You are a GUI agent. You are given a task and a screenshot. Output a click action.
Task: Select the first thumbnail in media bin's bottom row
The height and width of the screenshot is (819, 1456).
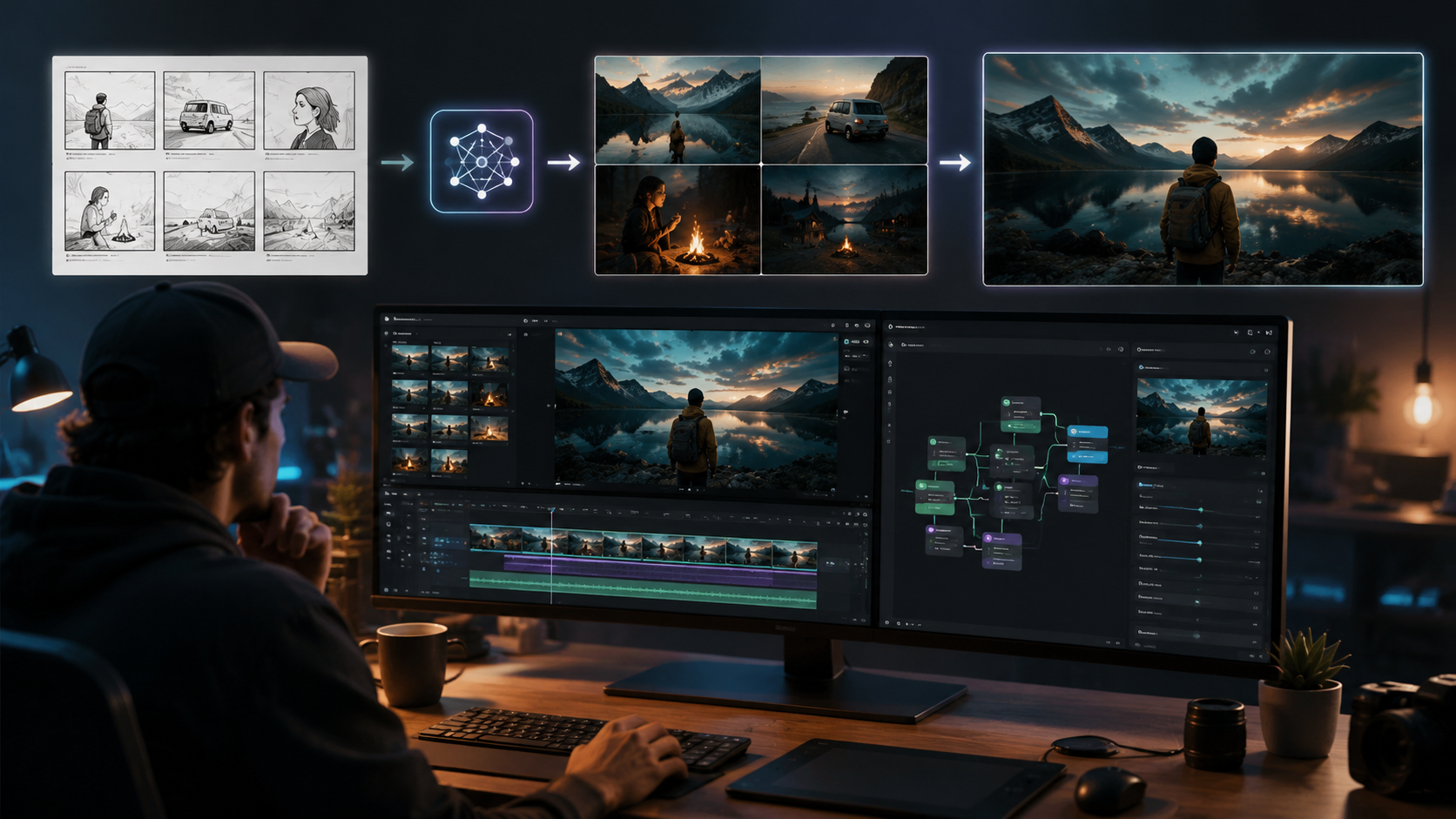click(409, 460)
